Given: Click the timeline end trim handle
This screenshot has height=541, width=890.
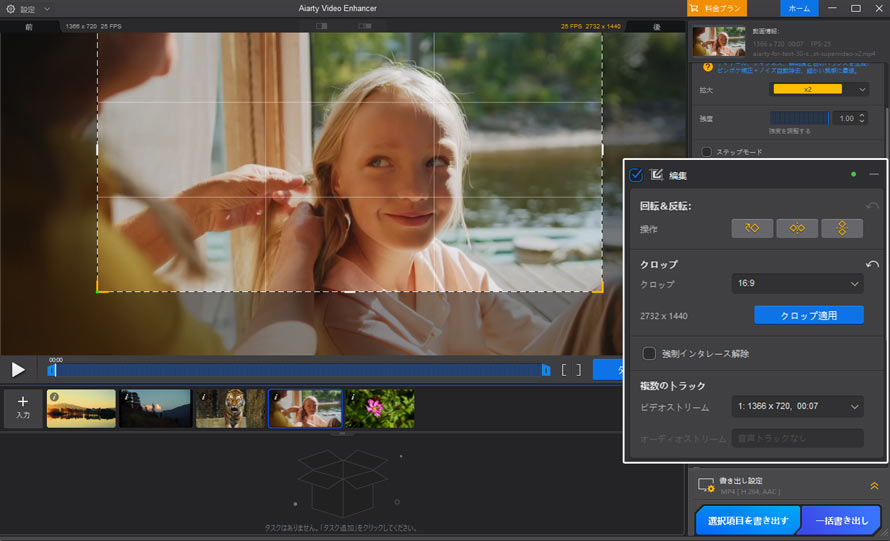Looking at the screenshot, I should coord(545,370).
